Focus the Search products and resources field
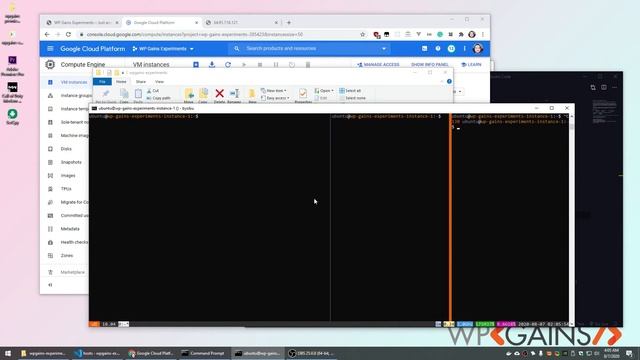This screenshot has width=640, height=360. pyautogui.click(x=310, y=49)
